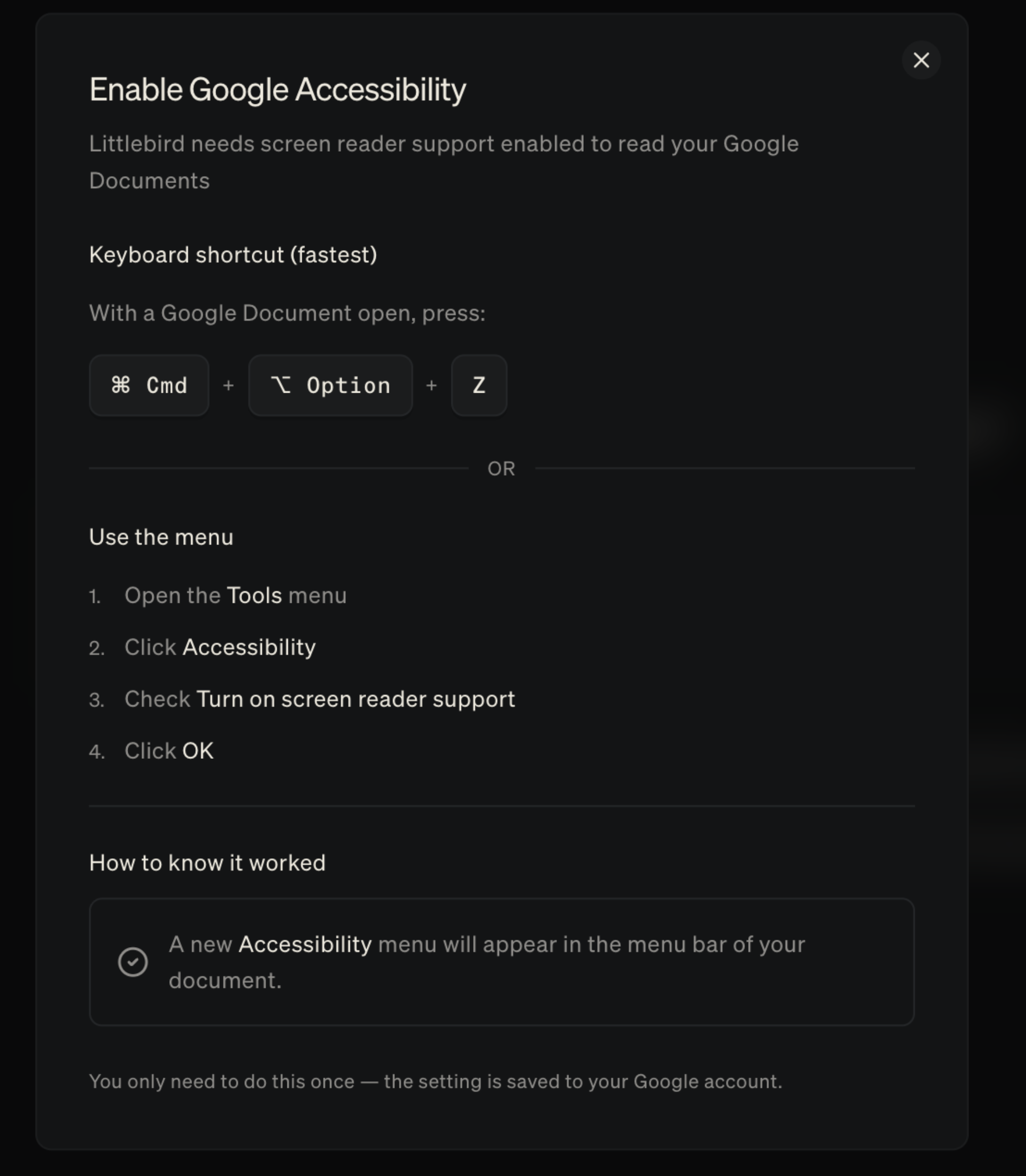Click the Enable Google Accessibility title
1026x1176 pixels.
coord(278,90)
